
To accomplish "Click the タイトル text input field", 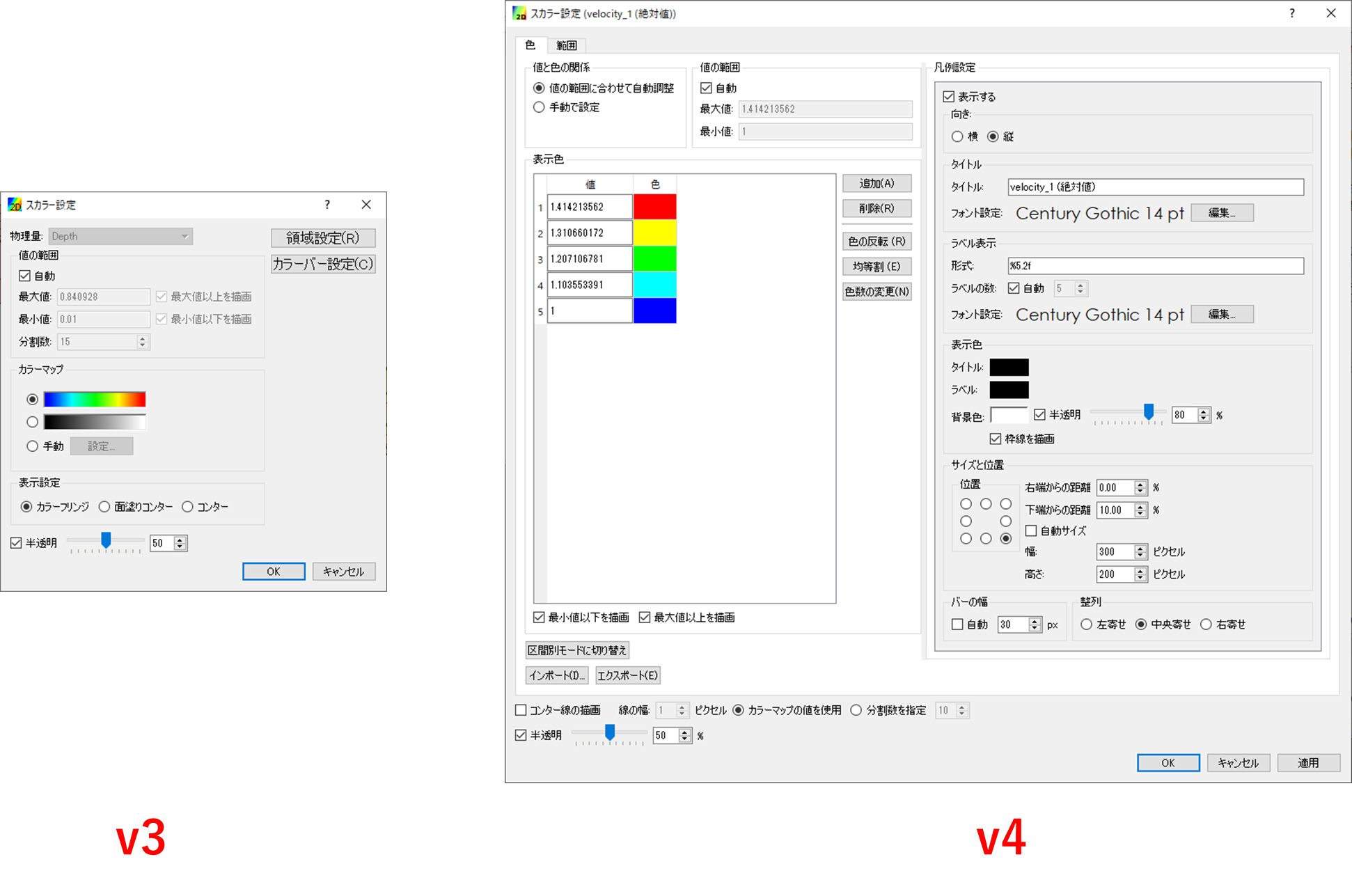I will click(x=1155, y=187).
